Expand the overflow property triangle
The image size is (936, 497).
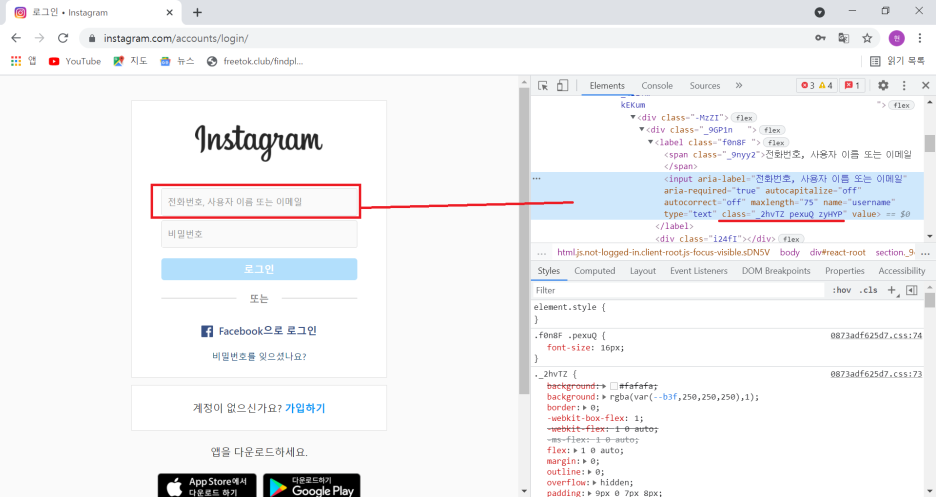point(595,483)
